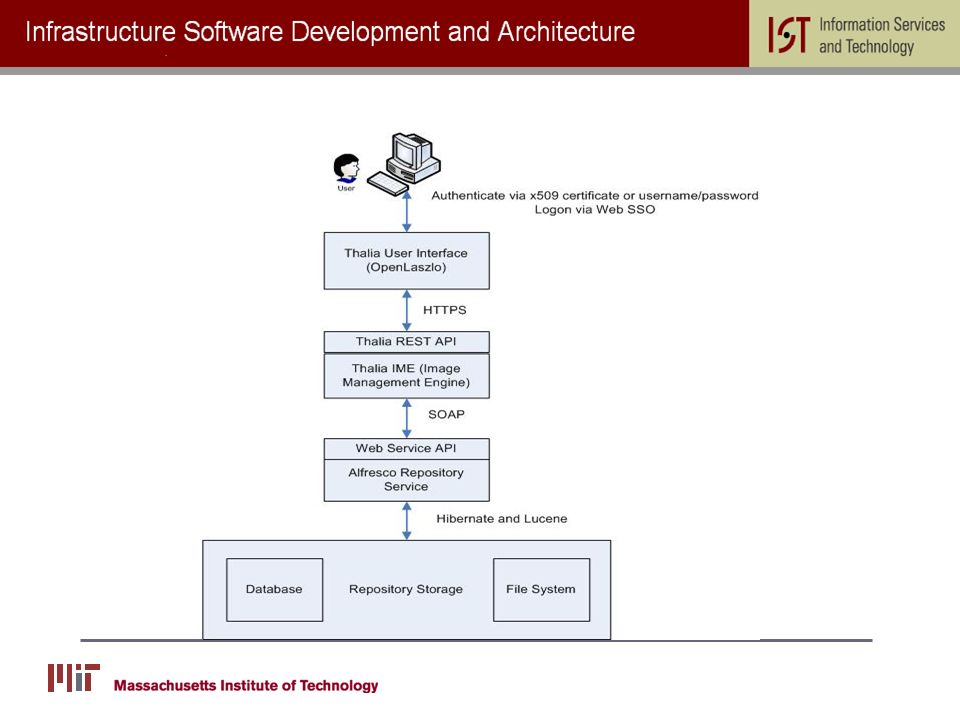Viewport: 960px width, 720px height.
Task: Select the Database box
Action: point(274,590)
